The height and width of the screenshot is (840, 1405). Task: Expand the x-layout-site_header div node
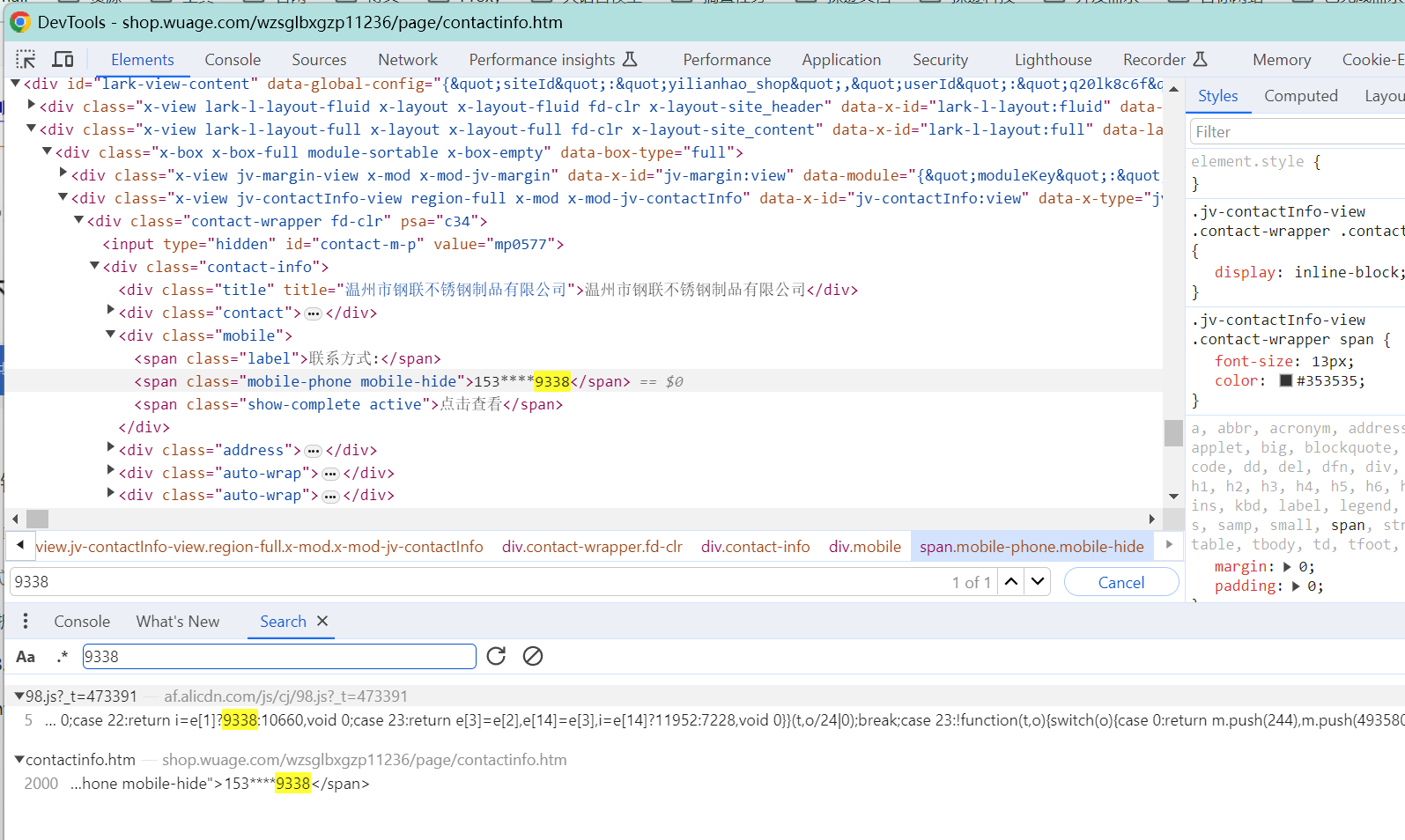point(32,106)
